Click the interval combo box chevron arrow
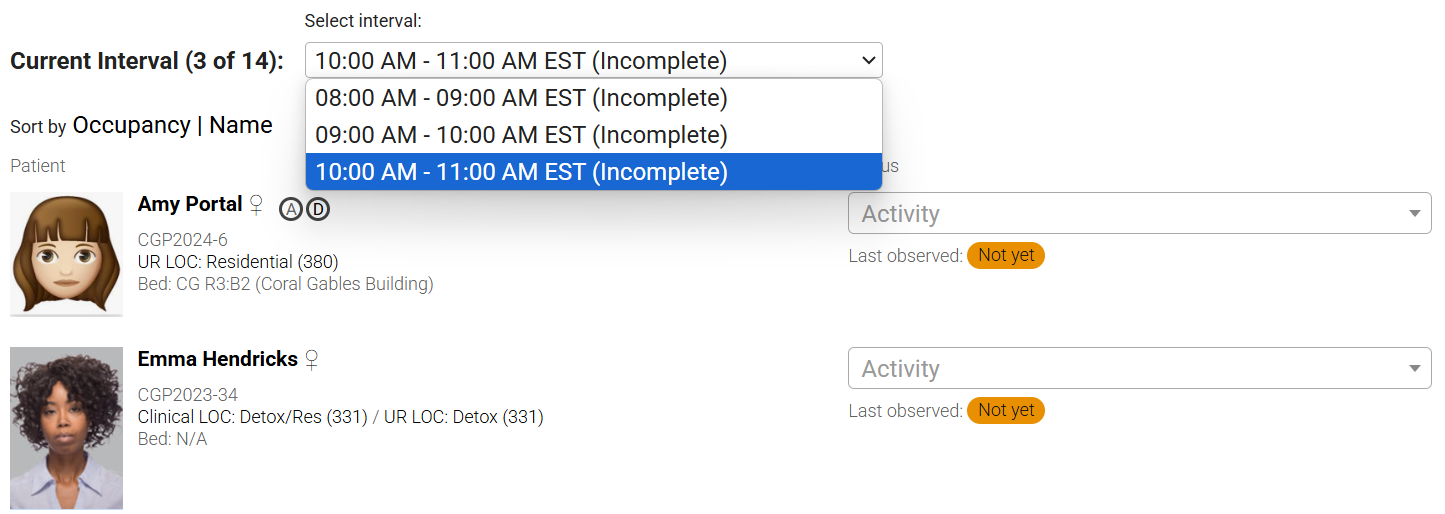Screen dimensions: 1445x514 [x=867, y=61]
